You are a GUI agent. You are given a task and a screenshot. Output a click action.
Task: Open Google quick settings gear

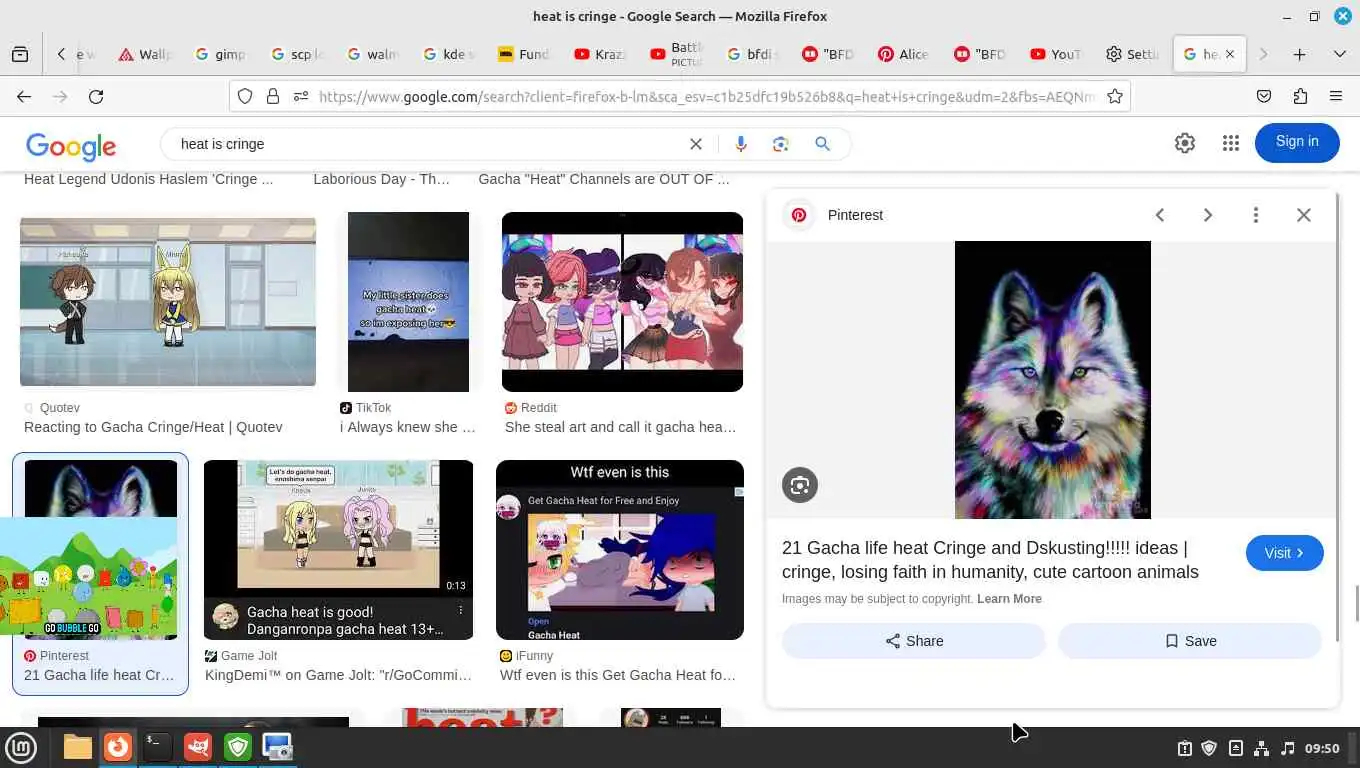coord(1185,143)
